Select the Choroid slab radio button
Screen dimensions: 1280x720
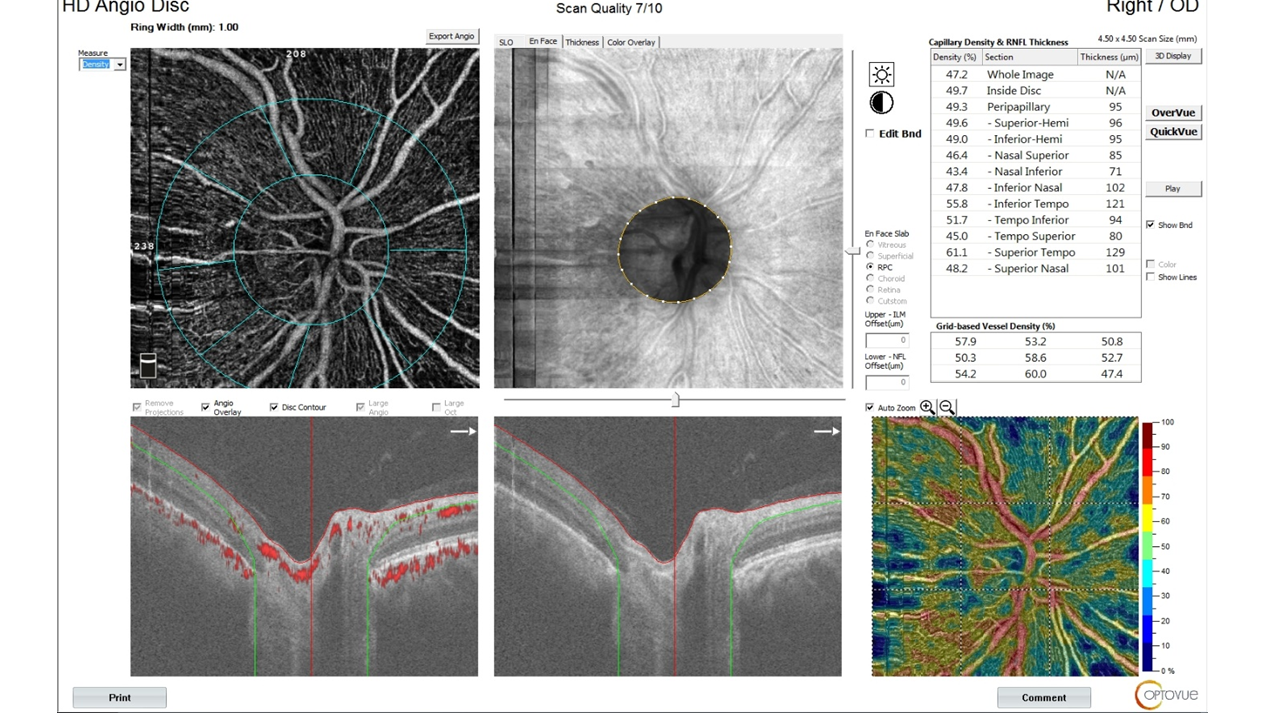point(870,278)
